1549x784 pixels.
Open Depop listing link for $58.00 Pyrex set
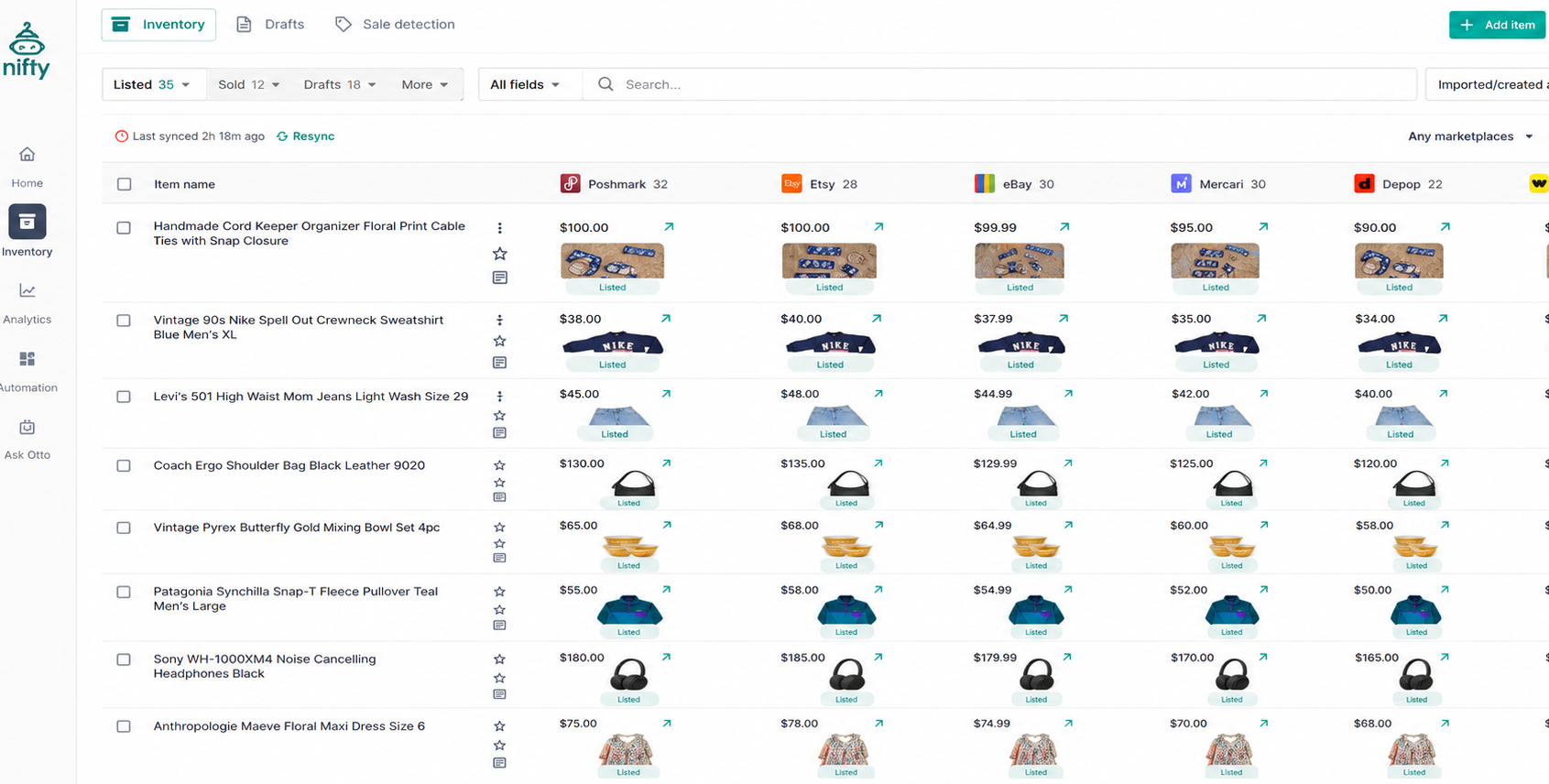pos(1445,525)
